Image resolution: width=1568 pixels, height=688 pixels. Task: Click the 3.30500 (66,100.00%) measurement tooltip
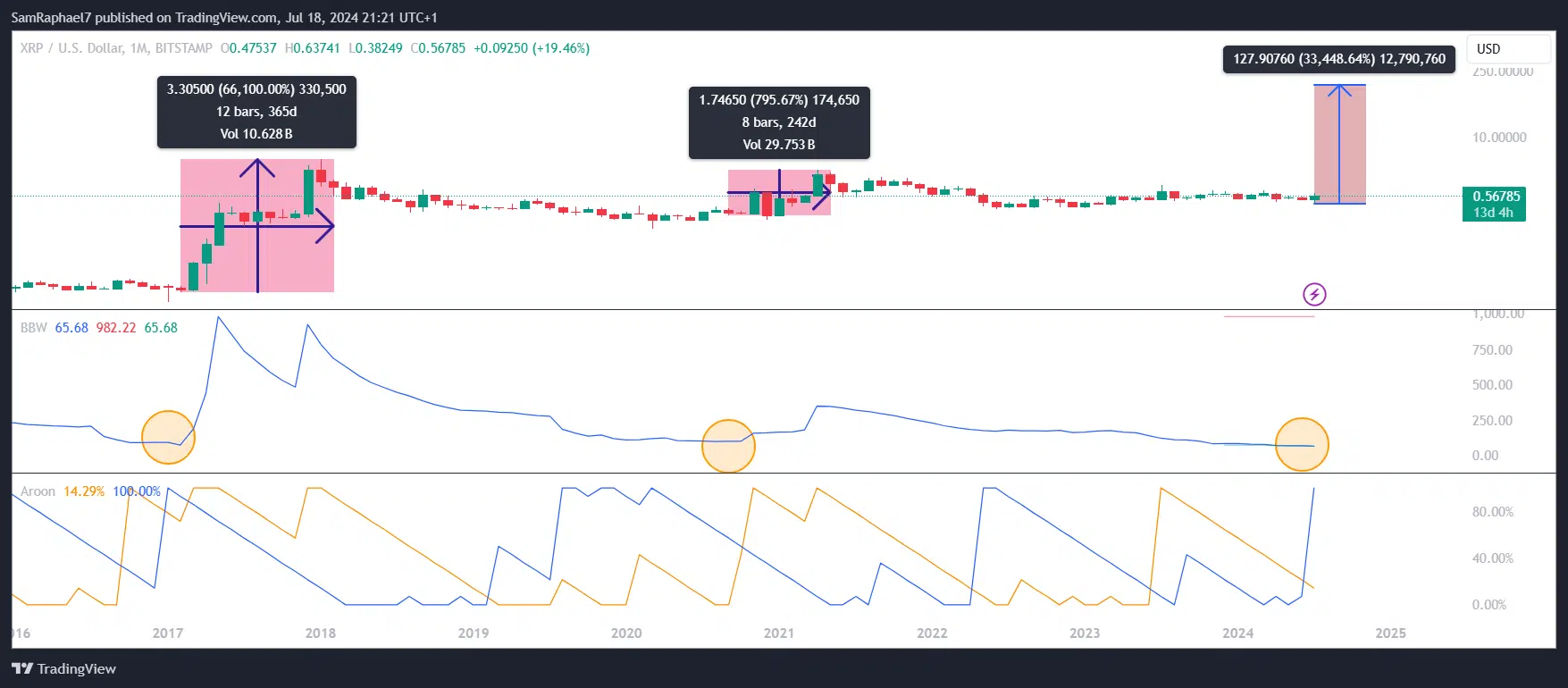[x=256, y=112]
